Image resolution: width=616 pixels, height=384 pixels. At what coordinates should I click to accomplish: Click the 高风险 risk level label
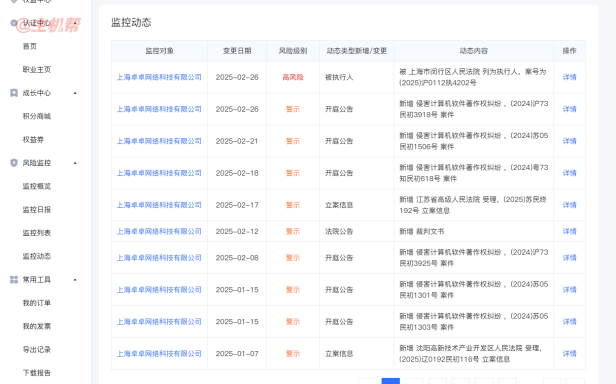(x=293, y=77)
